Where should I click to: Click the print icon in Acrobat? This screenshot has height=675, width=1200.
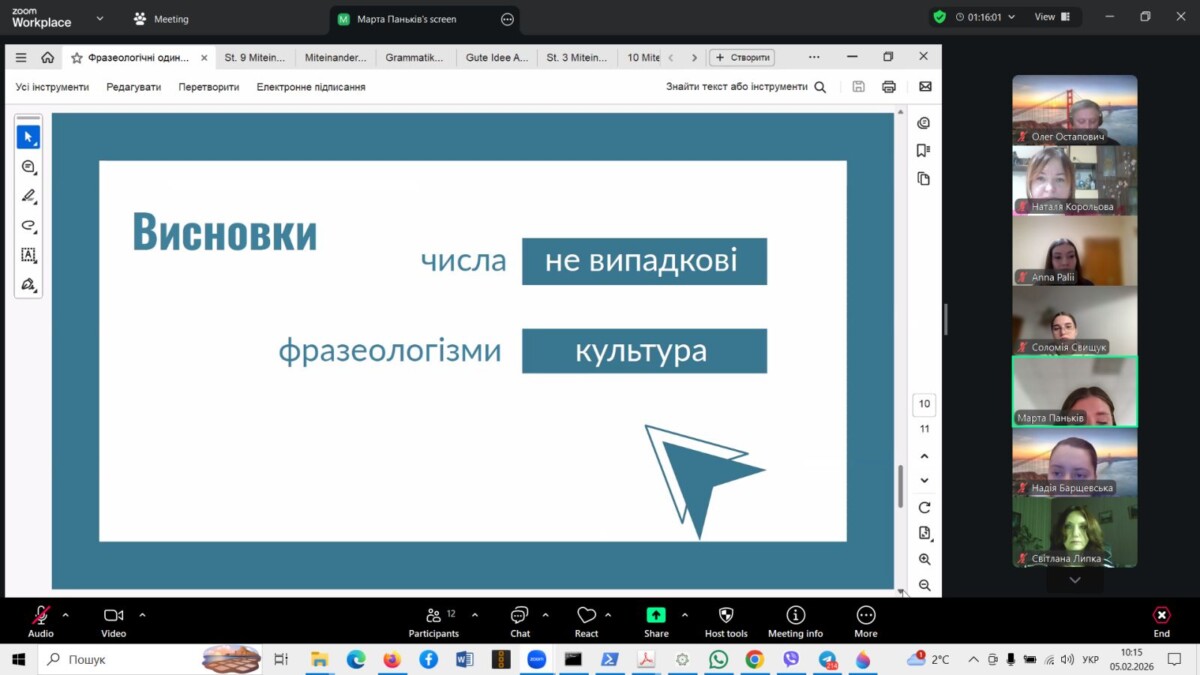click(x=888, y=87)
